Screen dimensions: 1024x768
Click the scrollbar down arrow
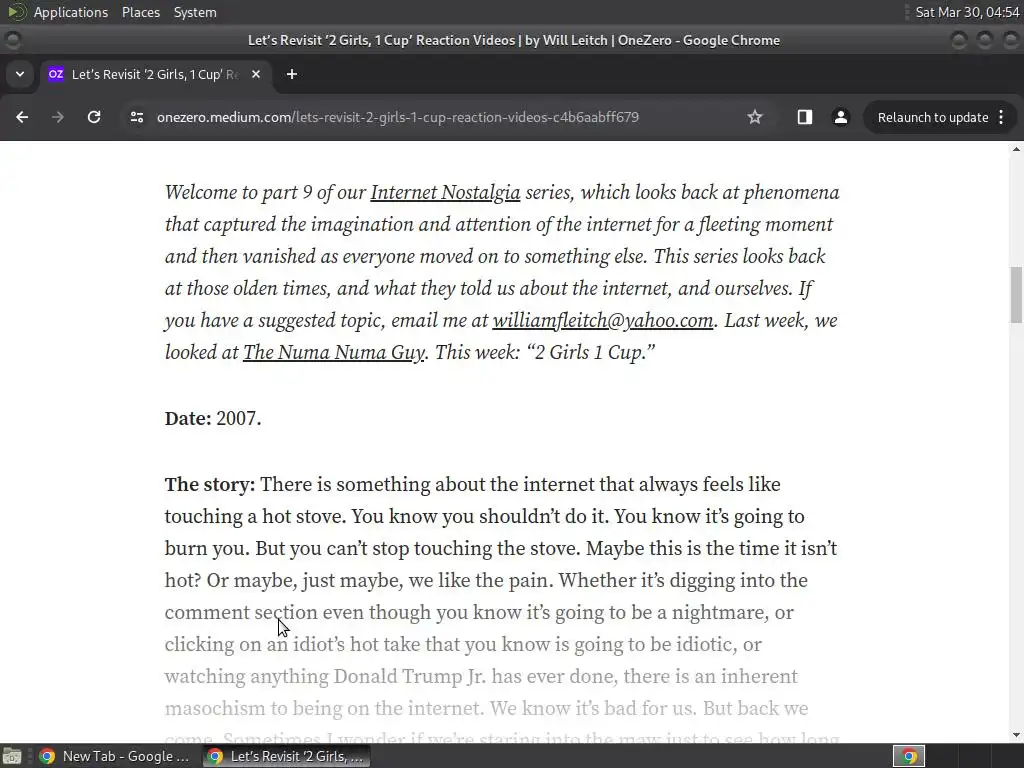[1016, 735]
